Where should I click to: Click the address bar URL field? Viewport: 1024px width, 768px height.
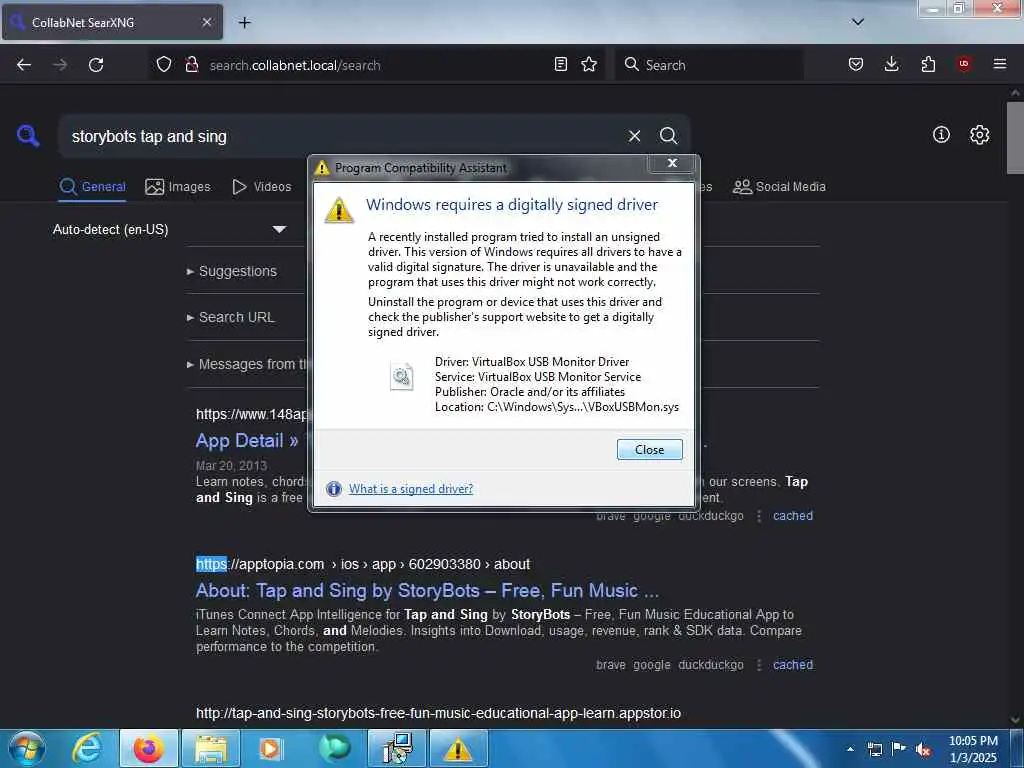(x=376, y=65)
